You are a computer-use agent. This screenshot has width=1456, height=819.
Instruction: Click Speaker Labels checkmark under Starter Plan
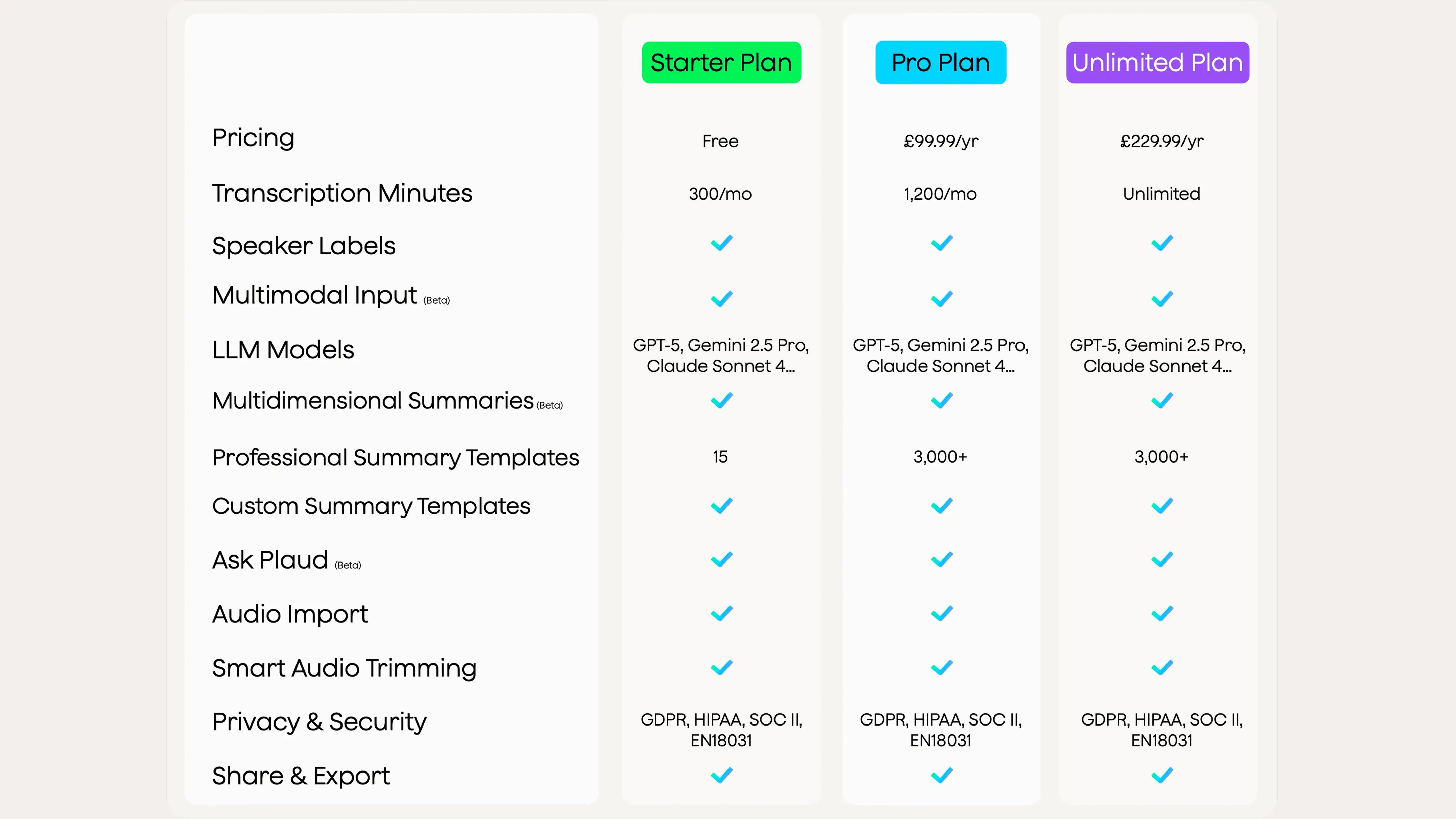721,243
